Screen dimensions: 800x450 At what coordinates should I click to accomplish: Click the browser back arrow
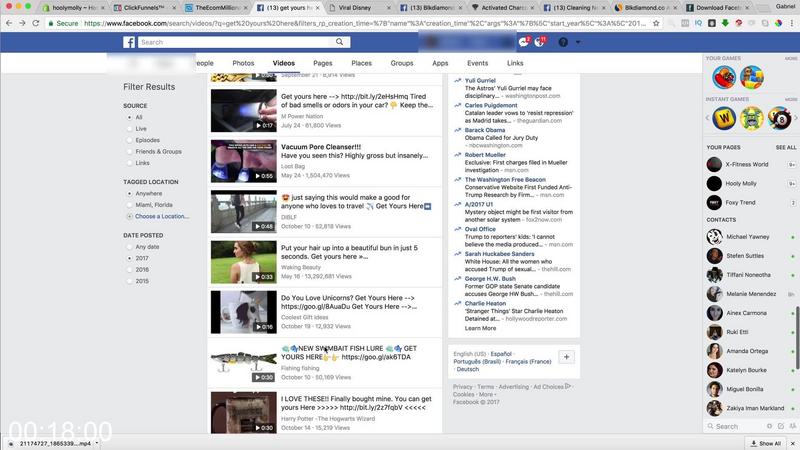tap(9, 23)
